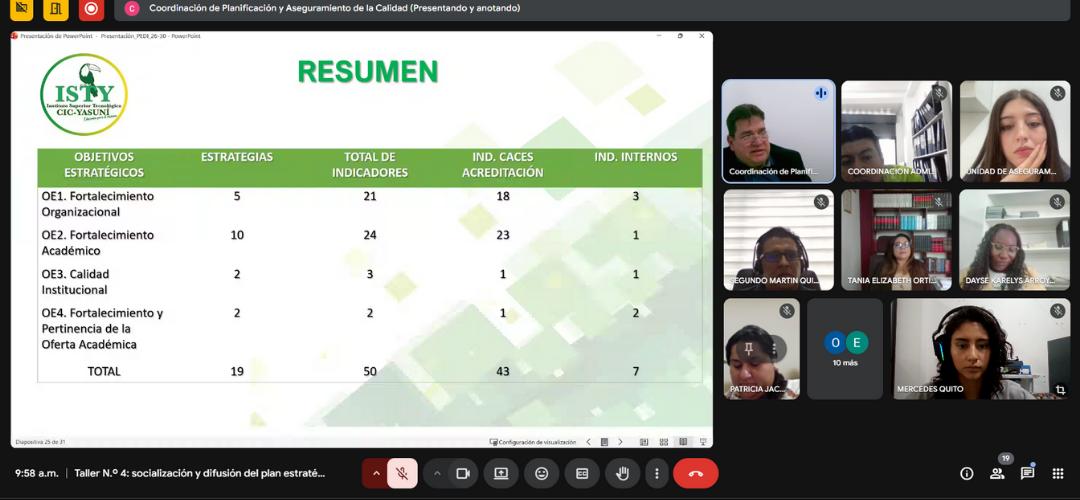Show meeting details info icon

[x=966, y=474]
